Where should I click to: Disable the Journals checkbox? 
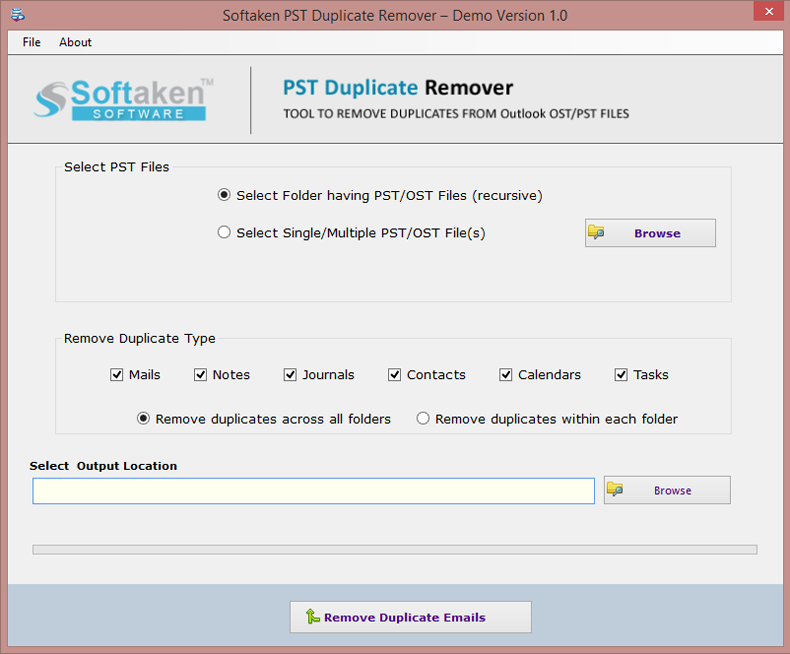(x=290, y=375)
